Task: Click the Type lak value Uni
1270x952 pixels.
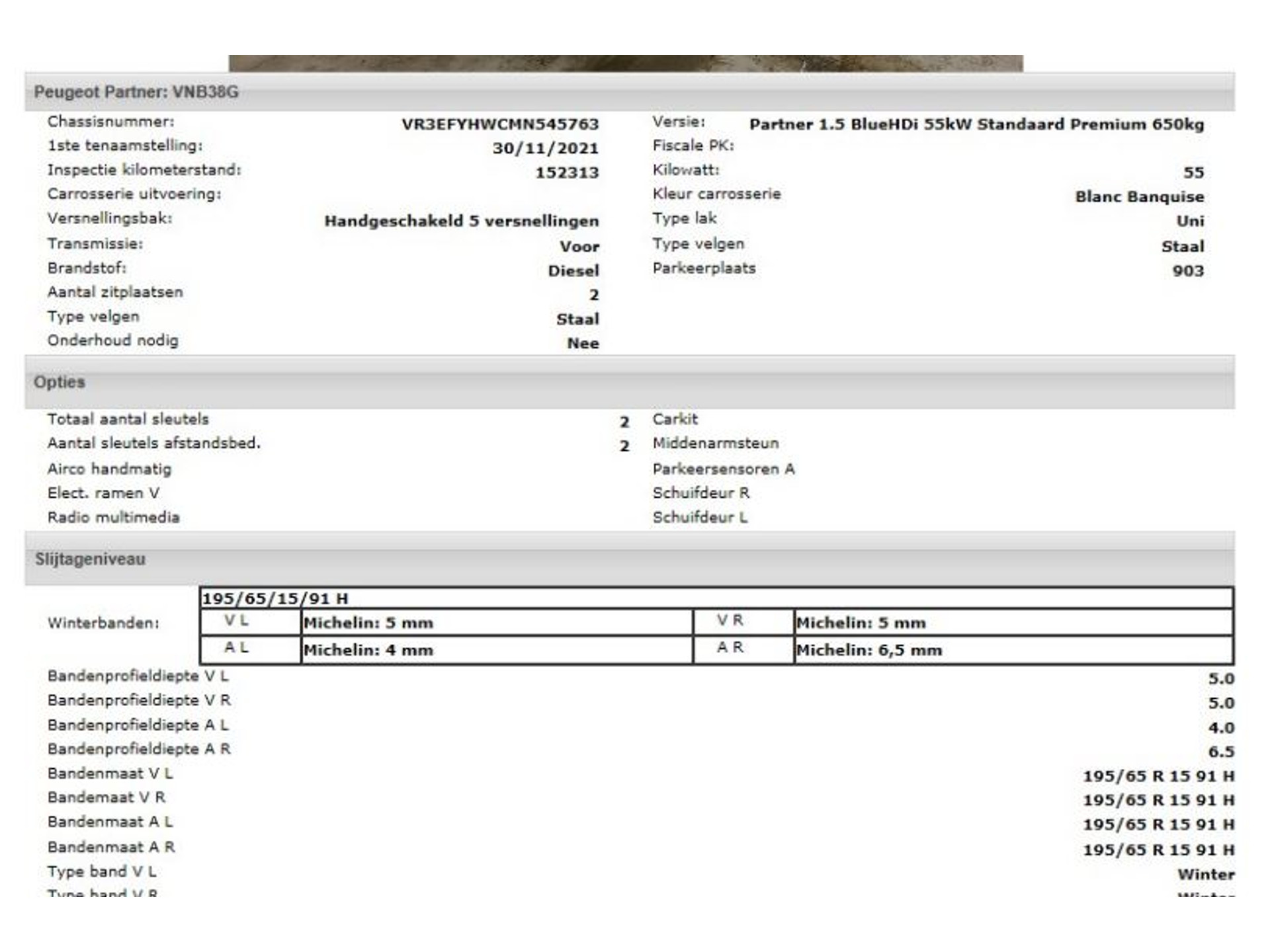Action: tap(1190, 221)
